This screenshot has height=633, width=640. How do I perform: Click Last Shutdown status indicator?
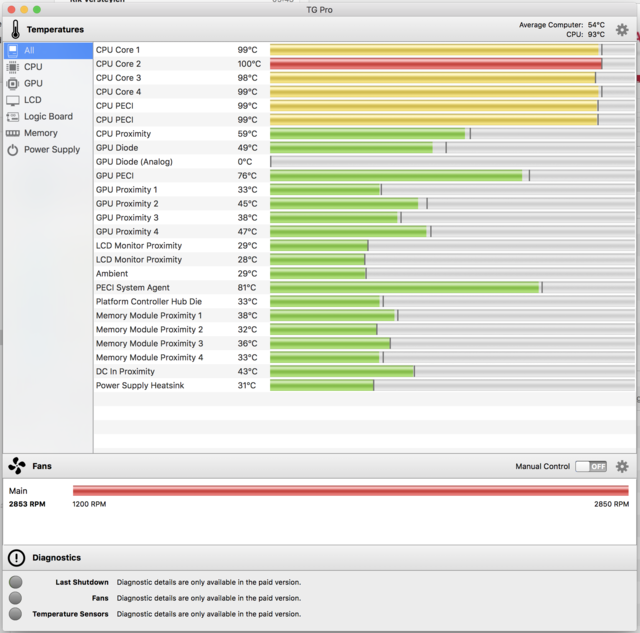[16, 582]
